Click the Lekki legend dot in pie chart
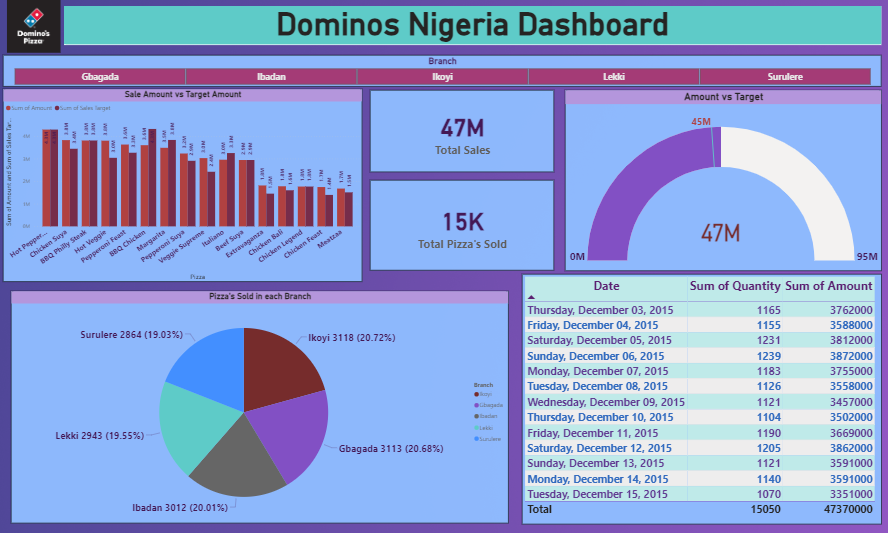This screenshot has width=888, height=533. (476, 427)
